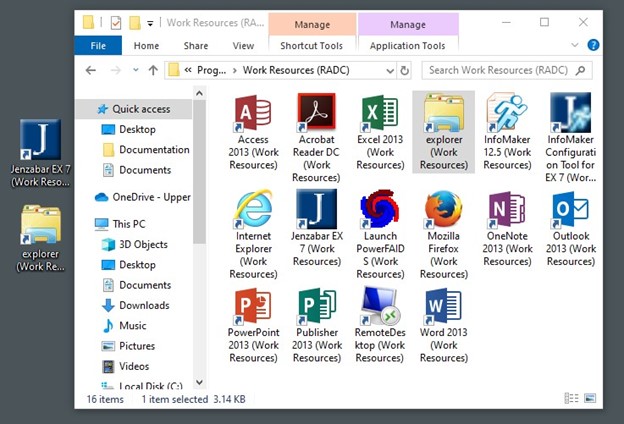The width and height of the screenshot is (624, 424).
Task: Open Music folder in sidebar
Action: click(124, 326)
